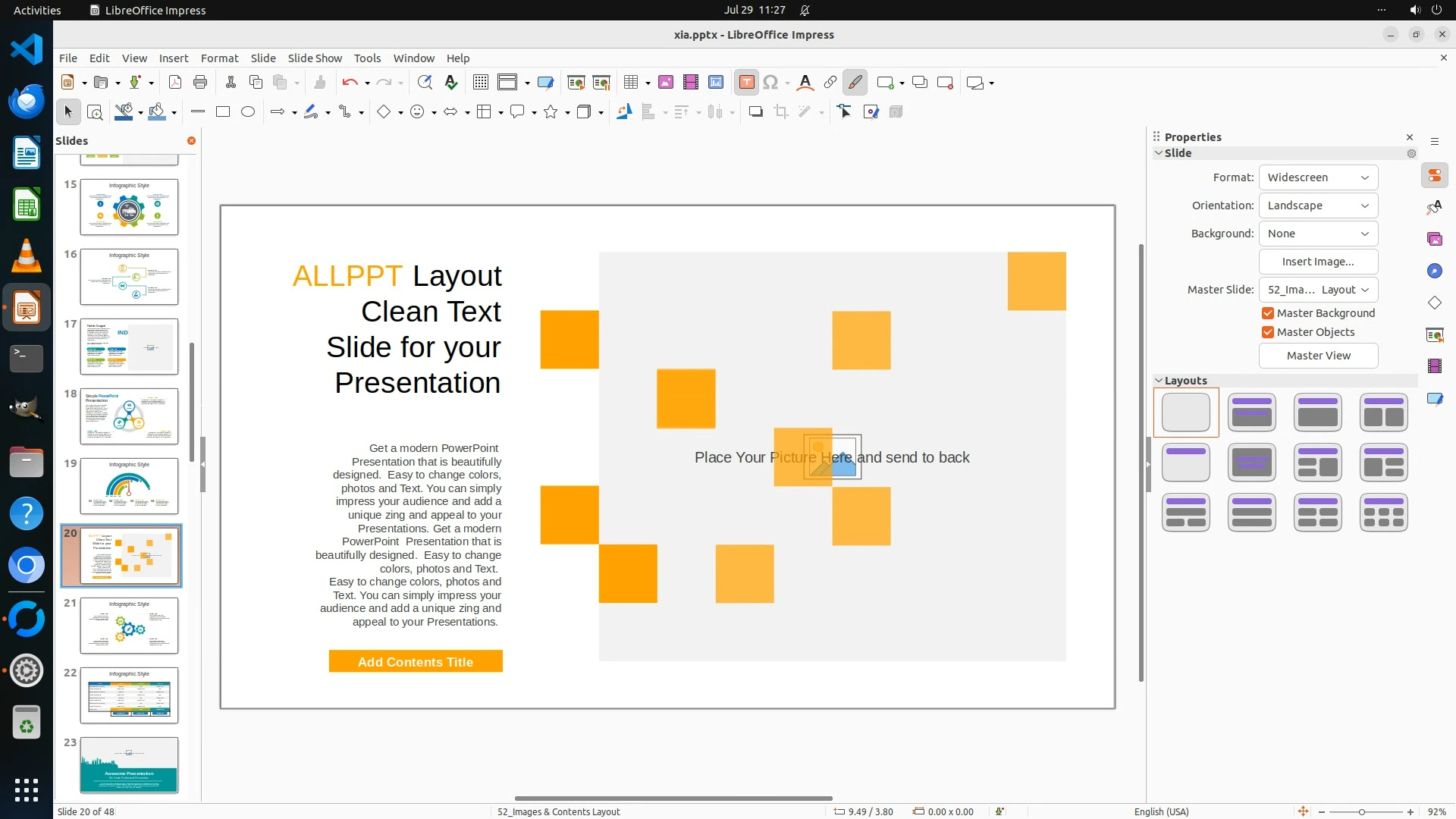The image size is (1456, 819).
Task: Click the Insert Text Box icon
Action: (x=746, y=83)
